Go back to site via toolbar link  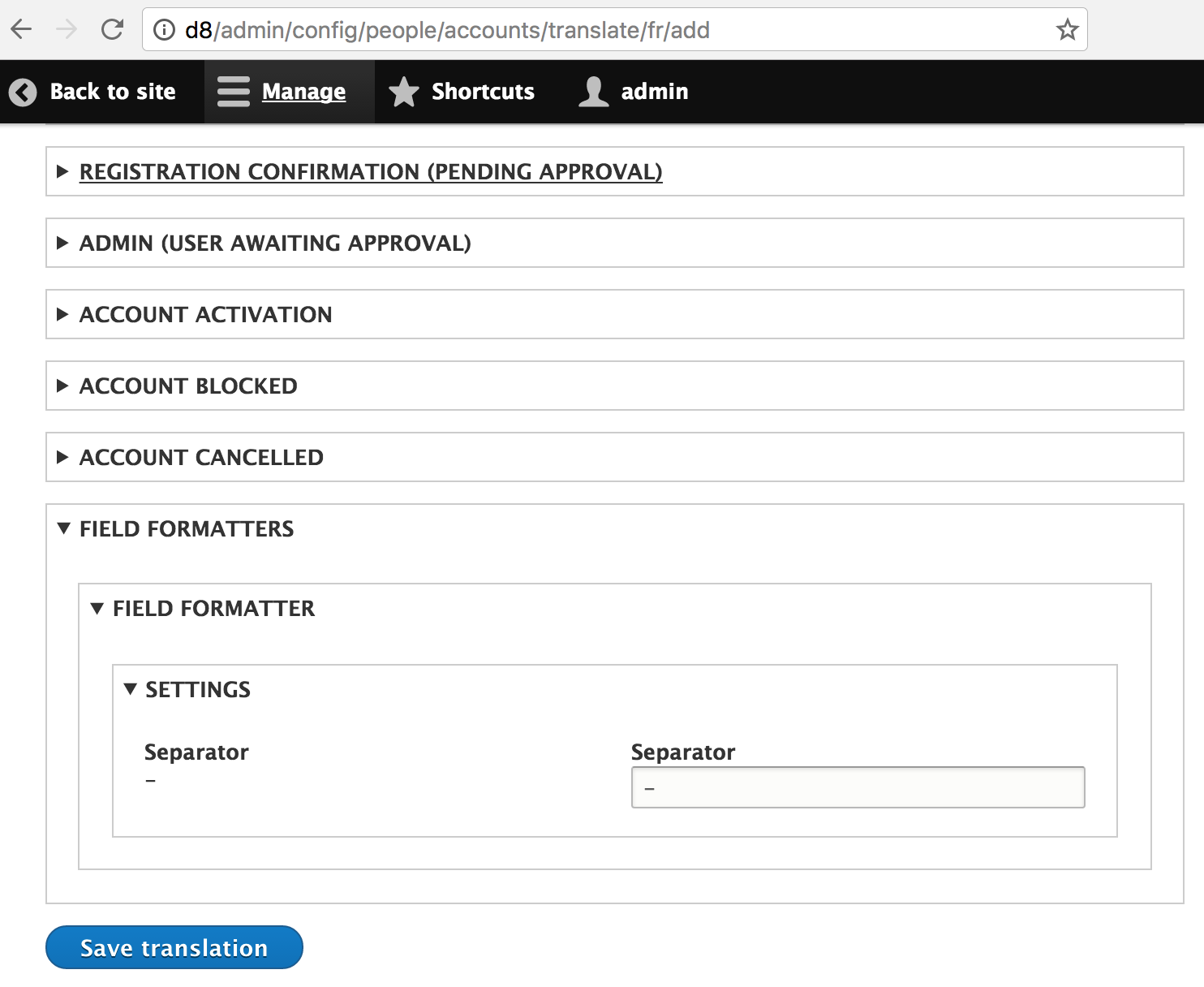(113, 92)
